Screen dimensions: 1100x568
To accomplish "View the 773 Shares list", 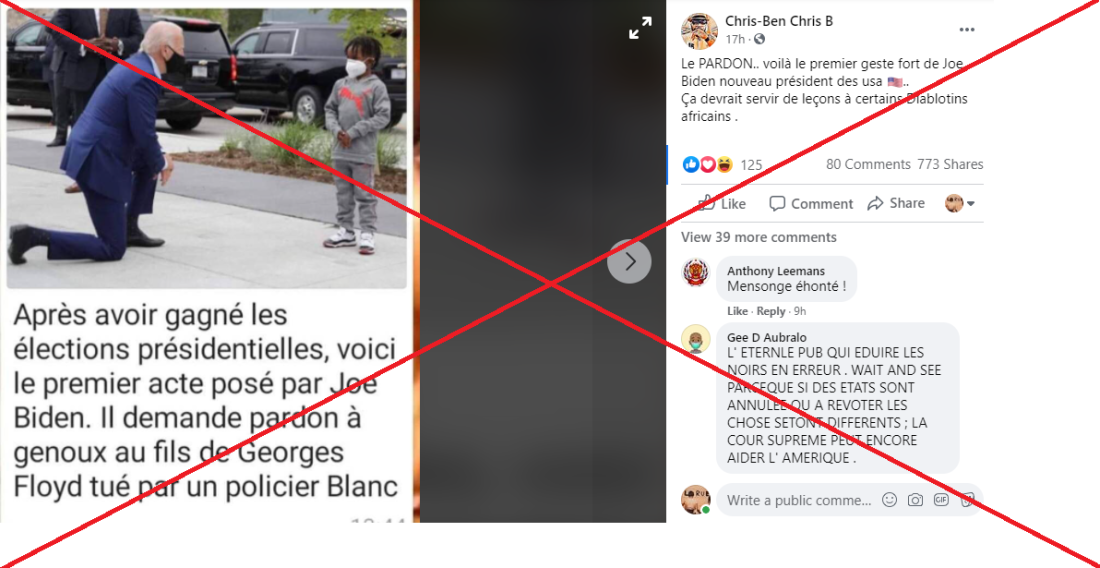I will [950, 164].
